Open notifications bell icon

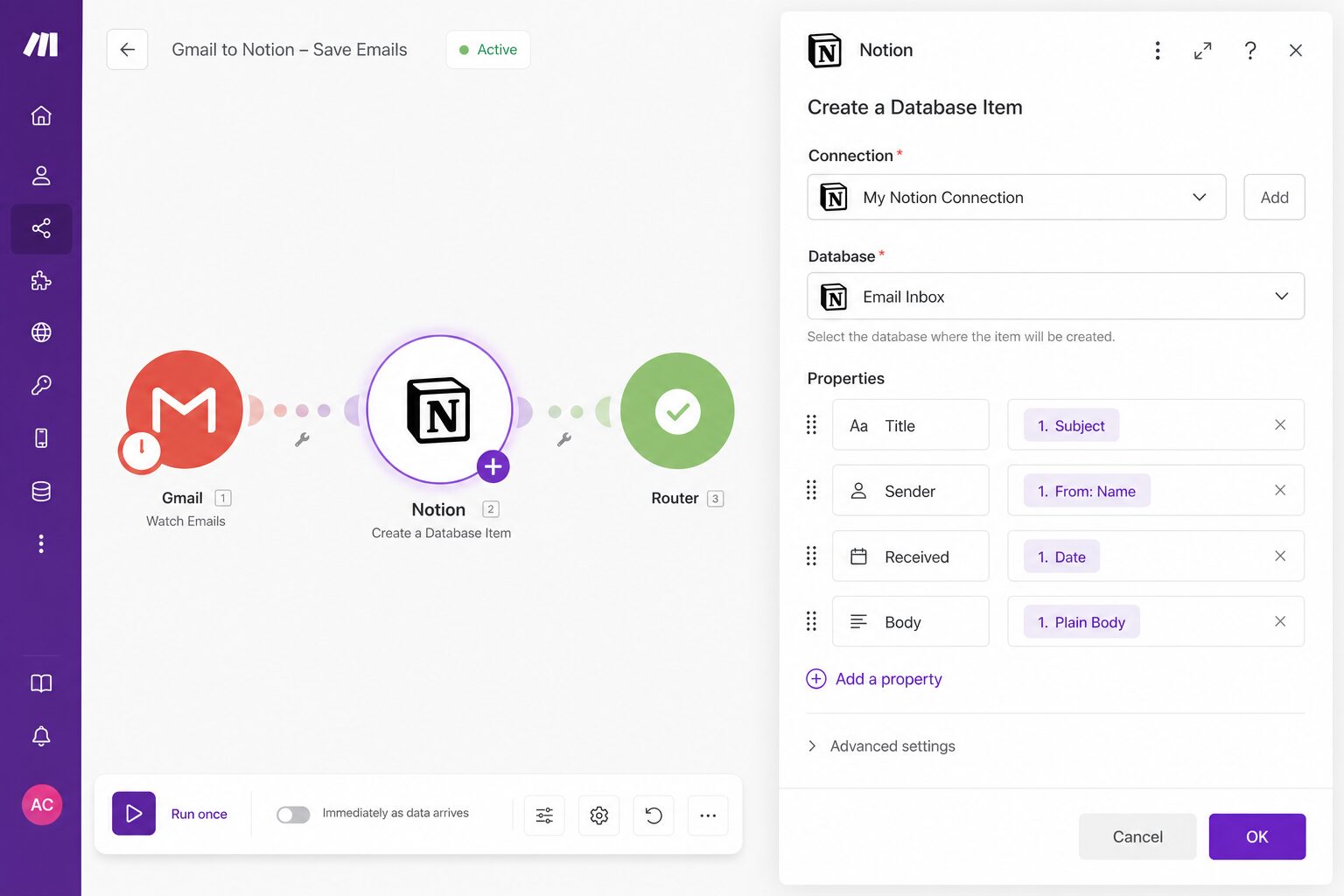[41, 736]
